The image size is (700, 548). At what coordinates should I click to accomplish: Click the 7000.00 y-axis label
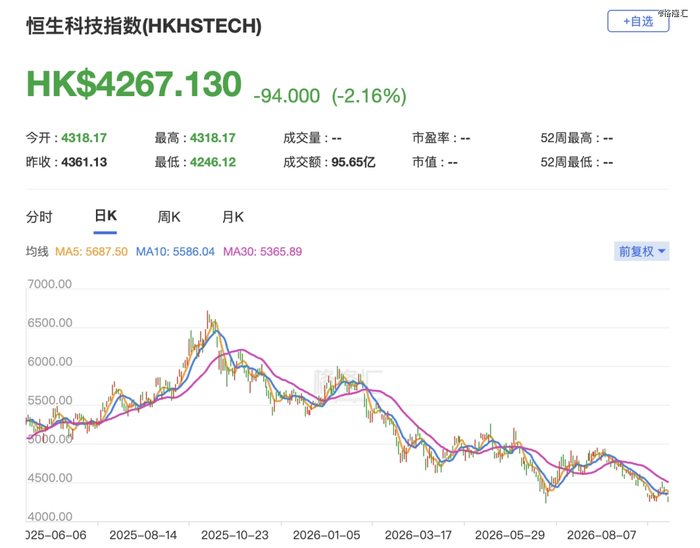click(50, 284)
